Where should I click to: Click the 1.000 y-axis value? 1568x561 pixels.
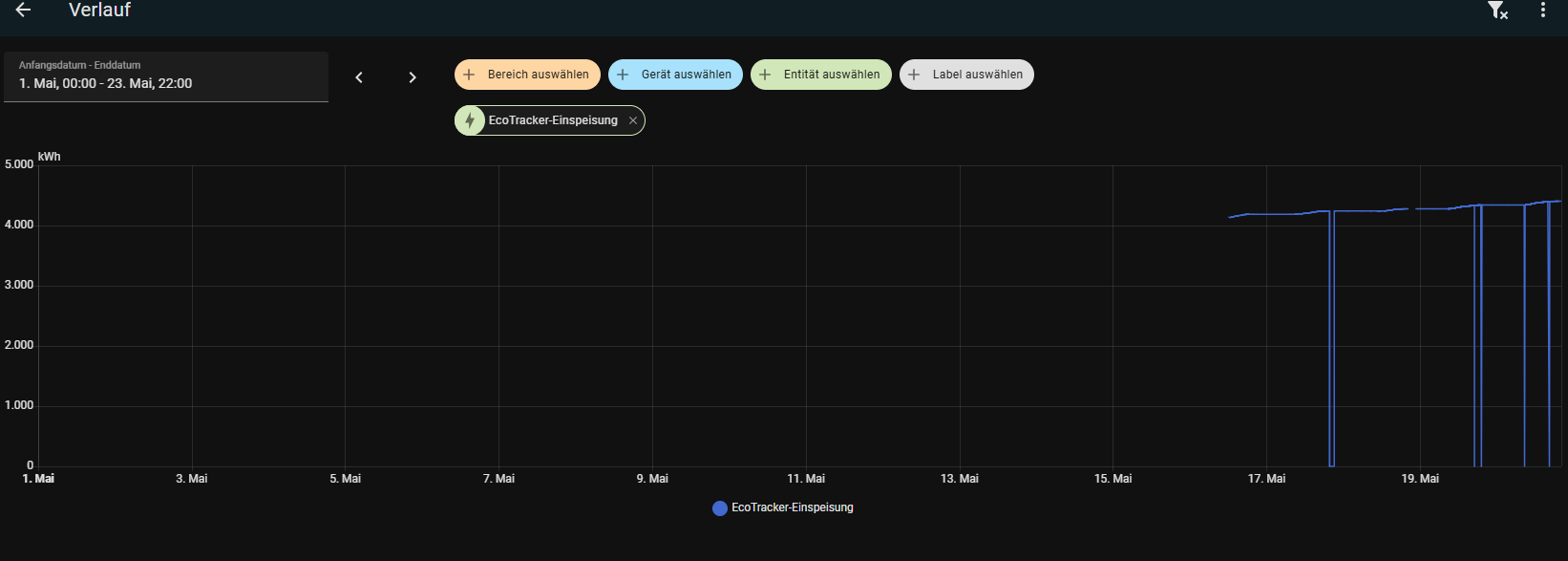click(x=19, y=405)
